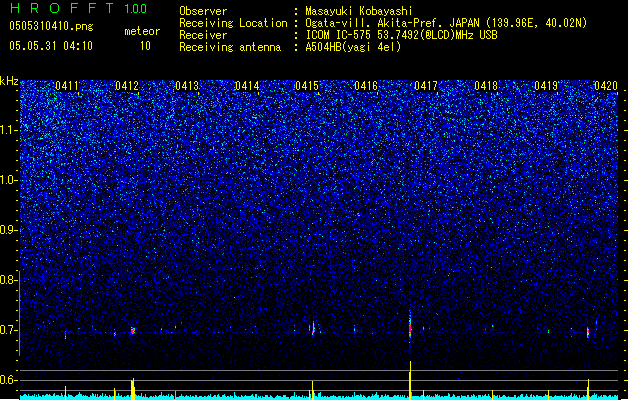This screenshot has width=629, height=400.
Task: Click the 1.0 kHz axis label
Action: (8, 180)
